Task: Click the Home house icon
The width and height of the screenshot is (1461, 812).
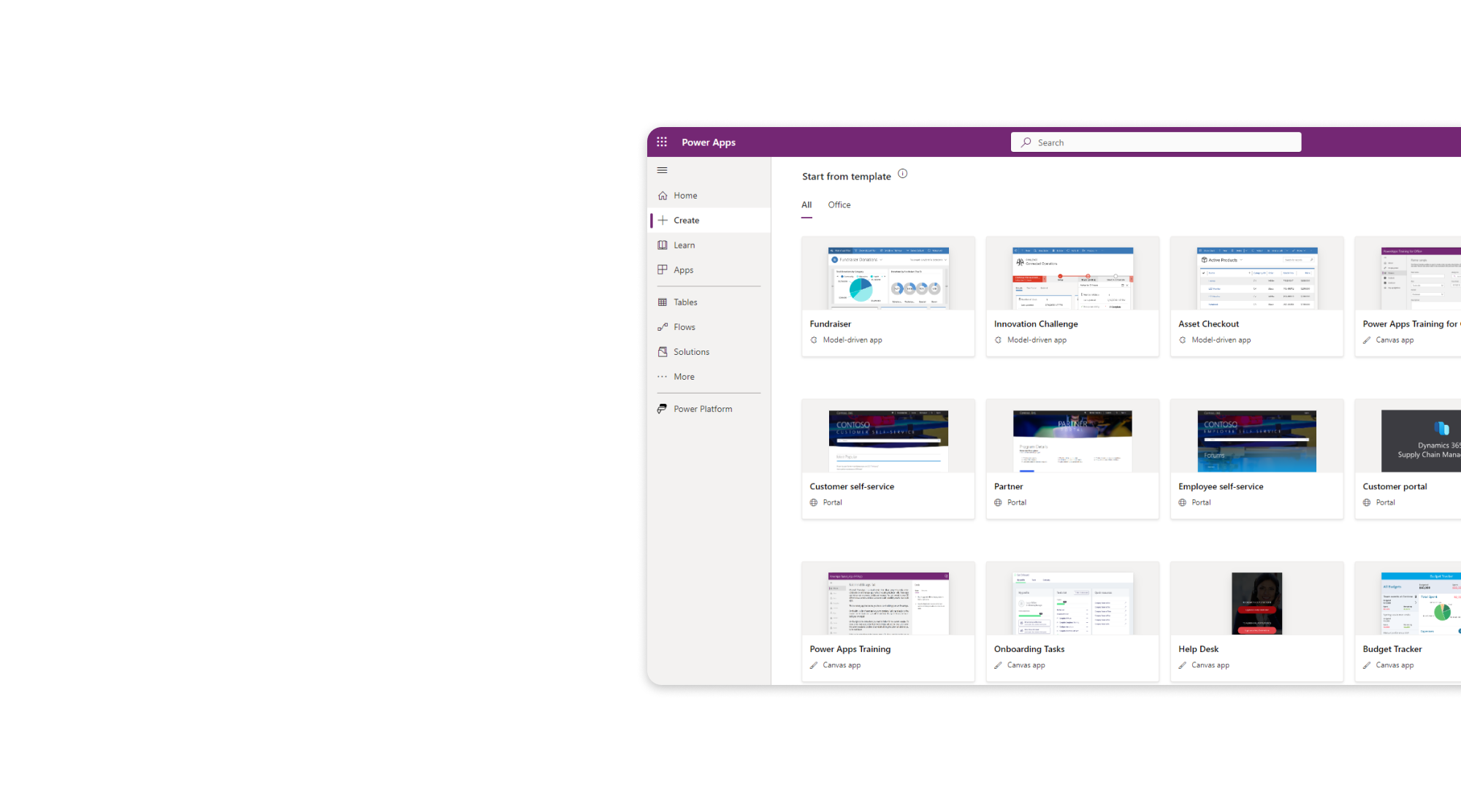Action: click(x=663, y=196)
